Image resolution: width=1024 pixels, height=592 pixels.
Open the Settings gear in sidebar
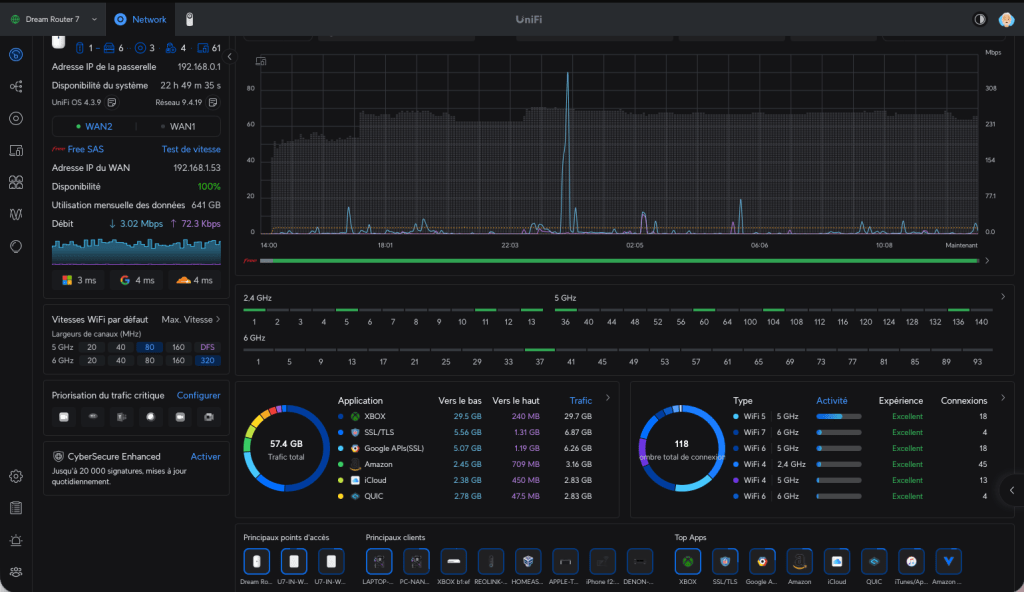tap(16, 476)
